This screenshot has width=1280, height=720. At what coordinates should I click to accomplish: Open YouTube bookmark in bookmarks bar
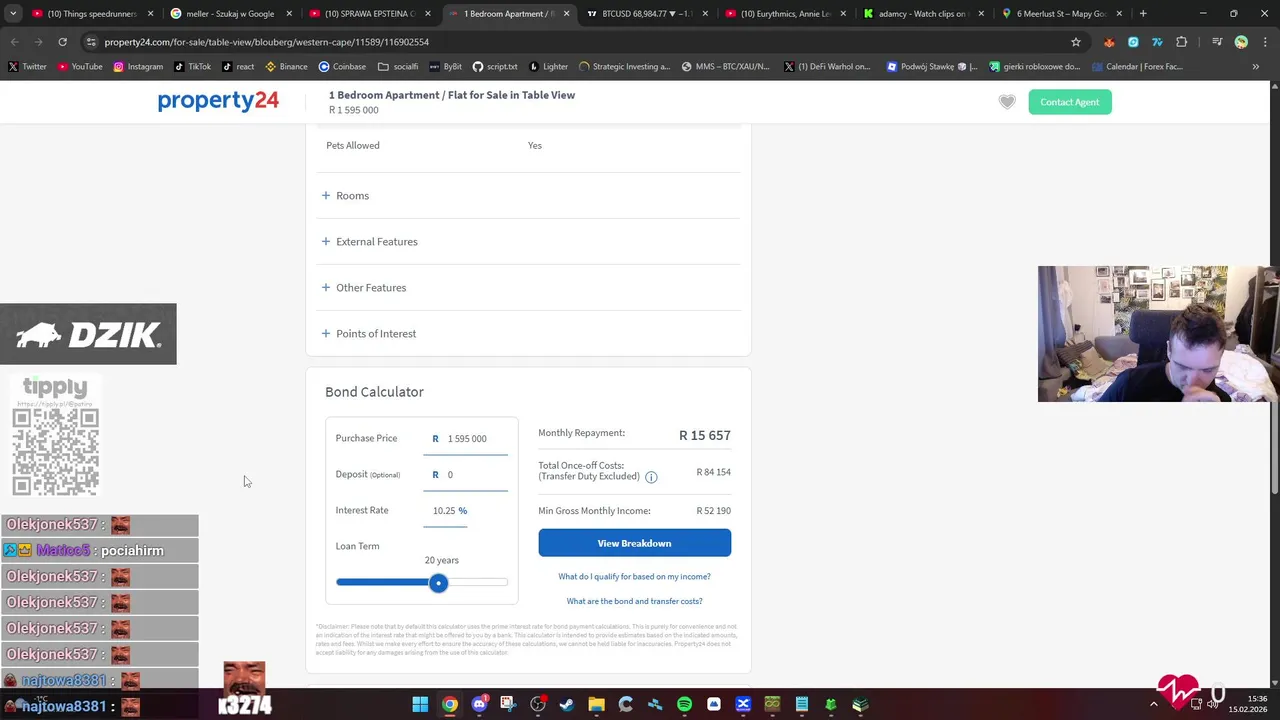click(80, 67)
